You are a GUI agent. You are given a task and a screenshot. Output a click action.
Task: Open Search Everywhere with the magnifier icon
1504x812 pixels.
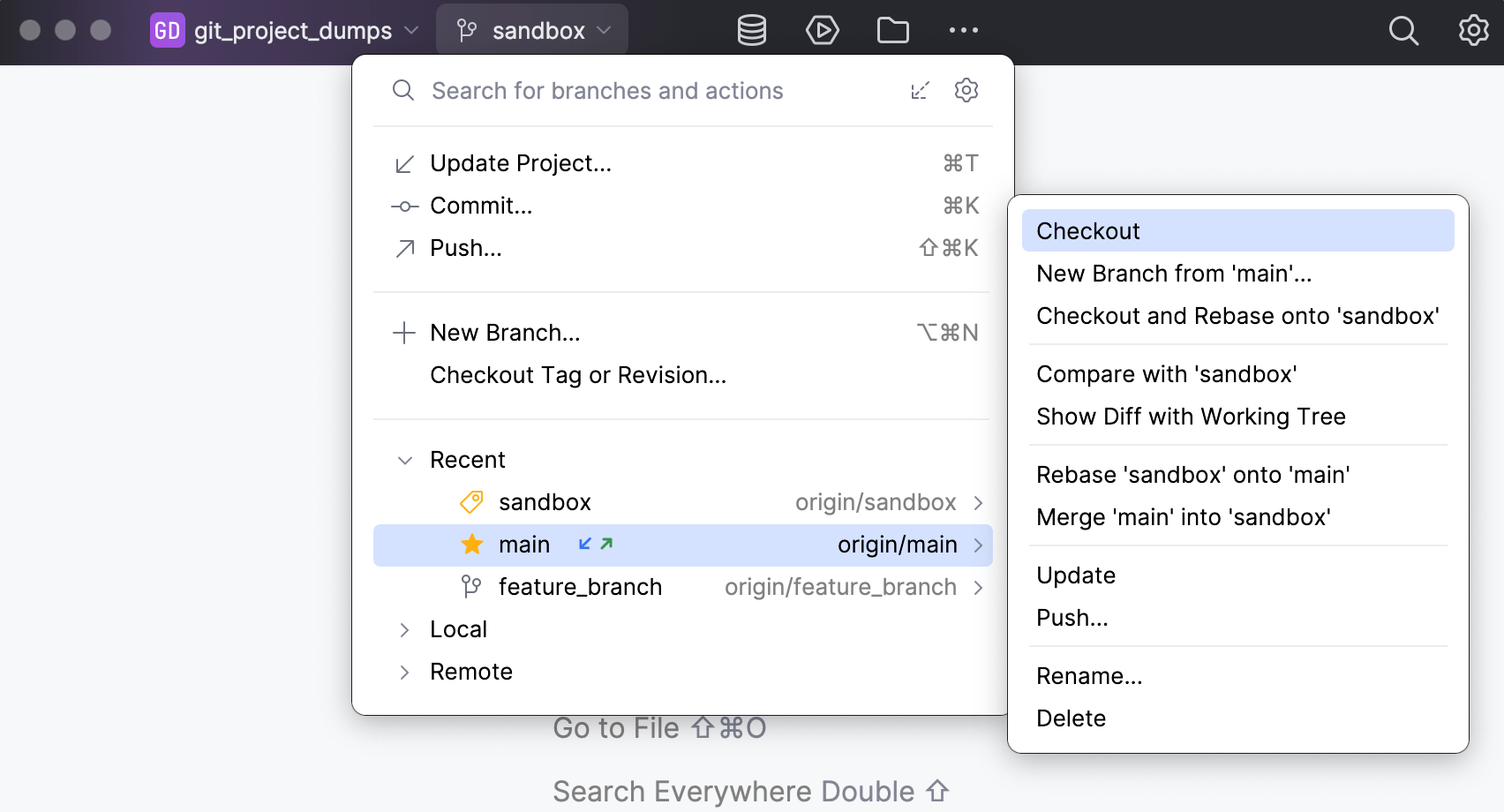tap(1403, 32)
